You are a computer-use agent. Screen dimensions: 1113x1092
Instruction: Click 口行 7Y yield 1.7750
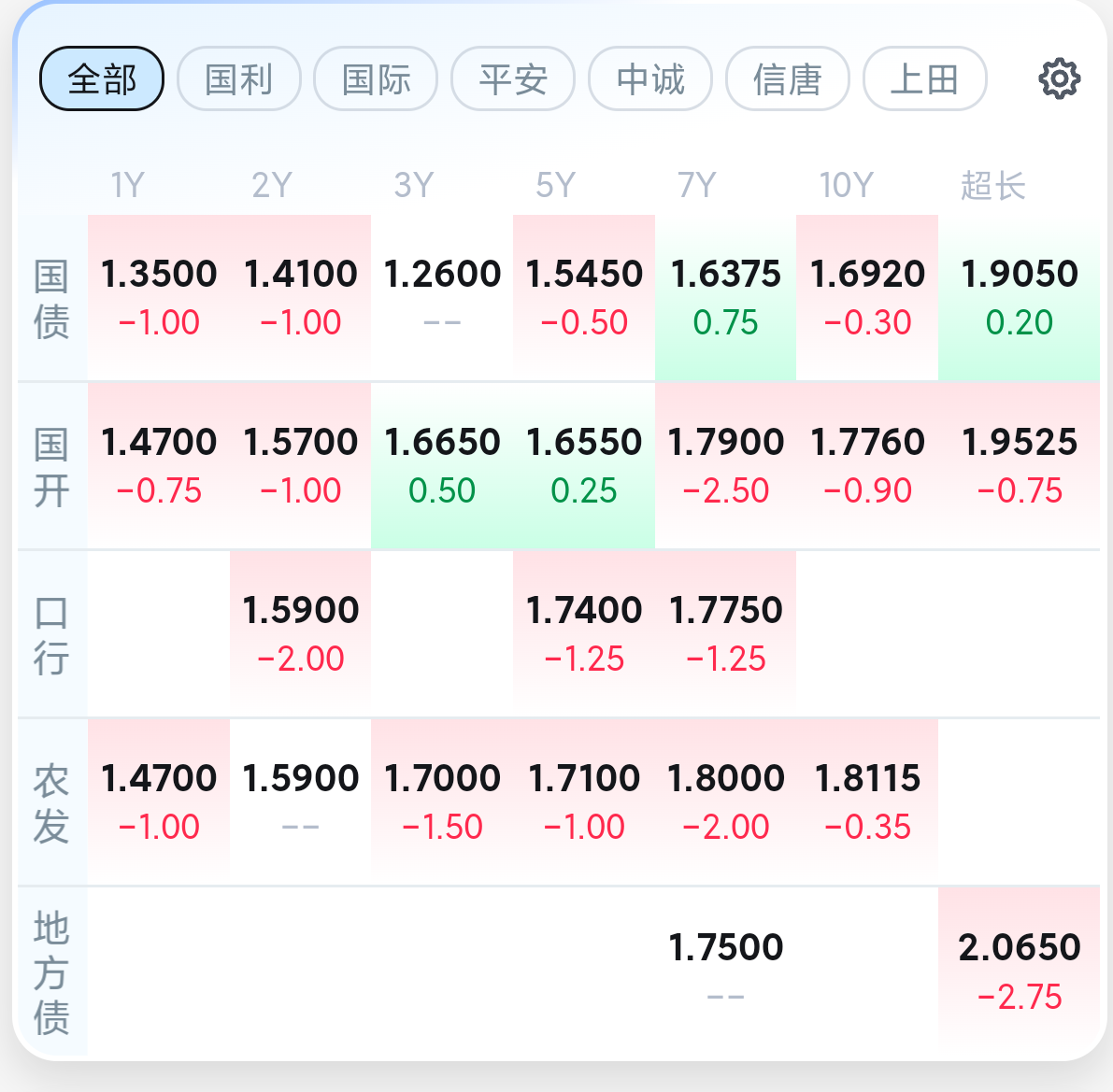pyautogui.click(x=725, y=610)
